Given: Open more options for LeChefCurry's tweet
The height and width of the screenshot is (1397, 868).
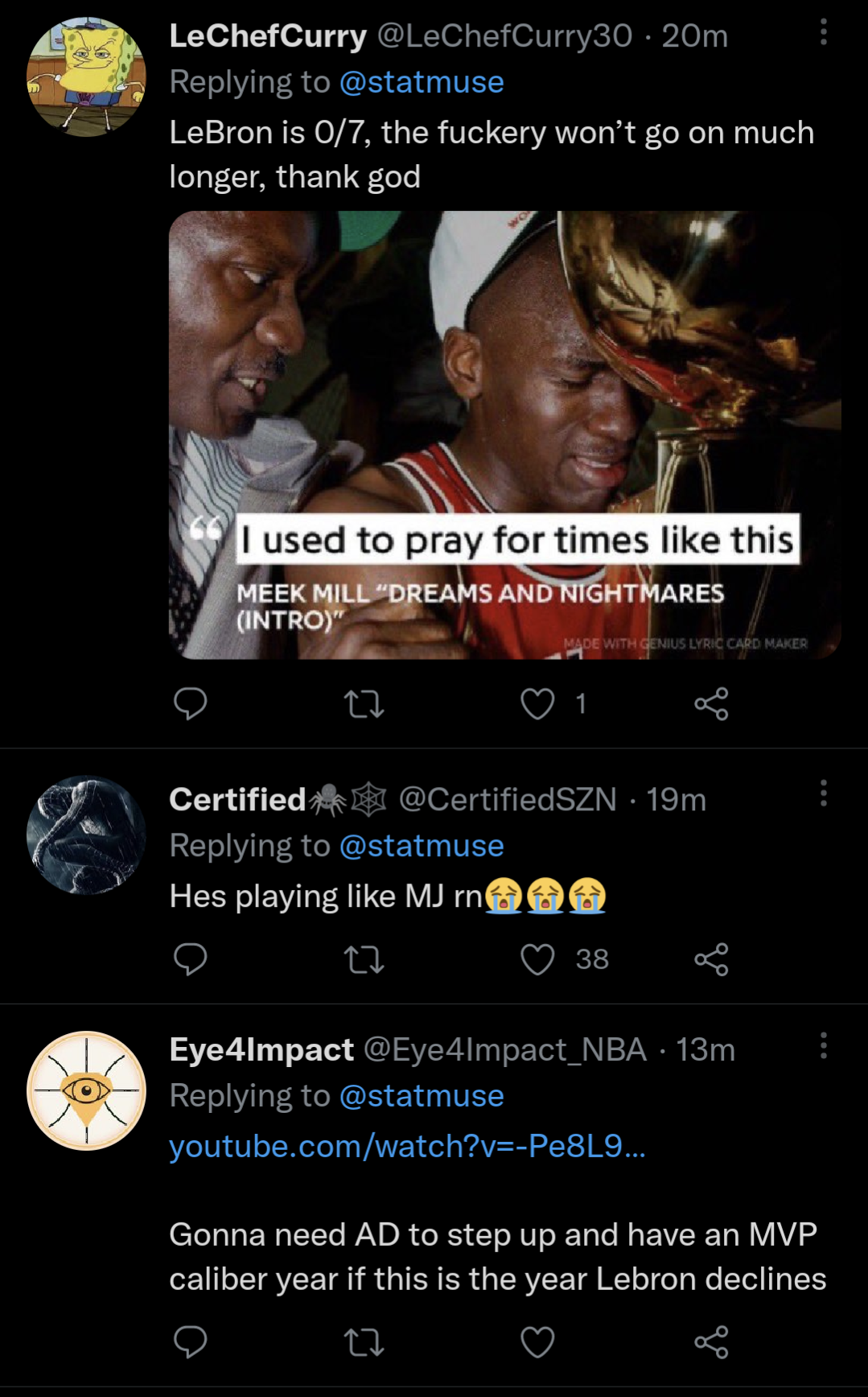Looking at the screenshot, I should pyautogui.click(x=823, y=32).
